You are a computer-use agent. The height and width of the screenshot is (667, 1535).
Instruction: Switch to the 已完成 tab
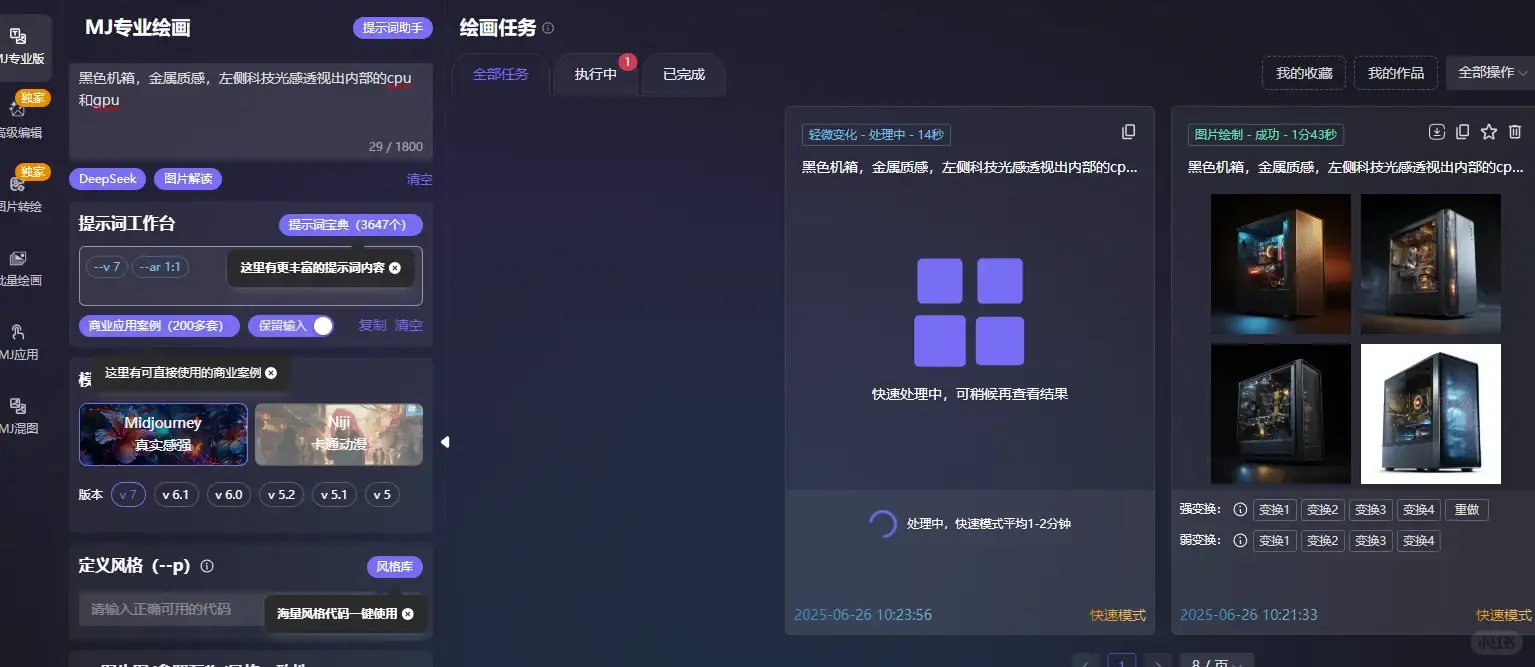[683, 74]
